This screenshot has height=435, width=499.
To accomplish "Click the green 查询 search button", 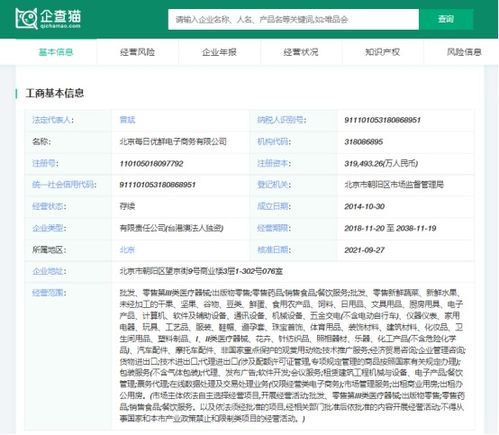I will pyautogui.click(x=446, y=19).
